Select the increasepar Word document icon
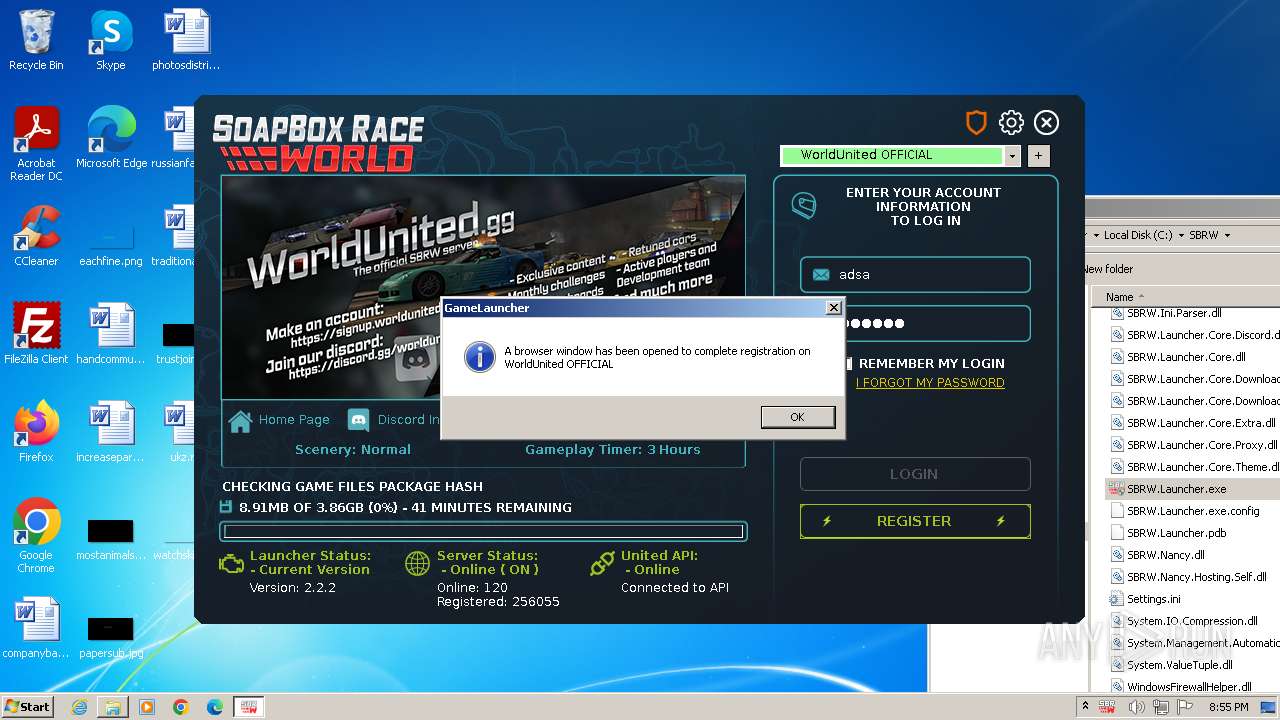 click(111, 433)
